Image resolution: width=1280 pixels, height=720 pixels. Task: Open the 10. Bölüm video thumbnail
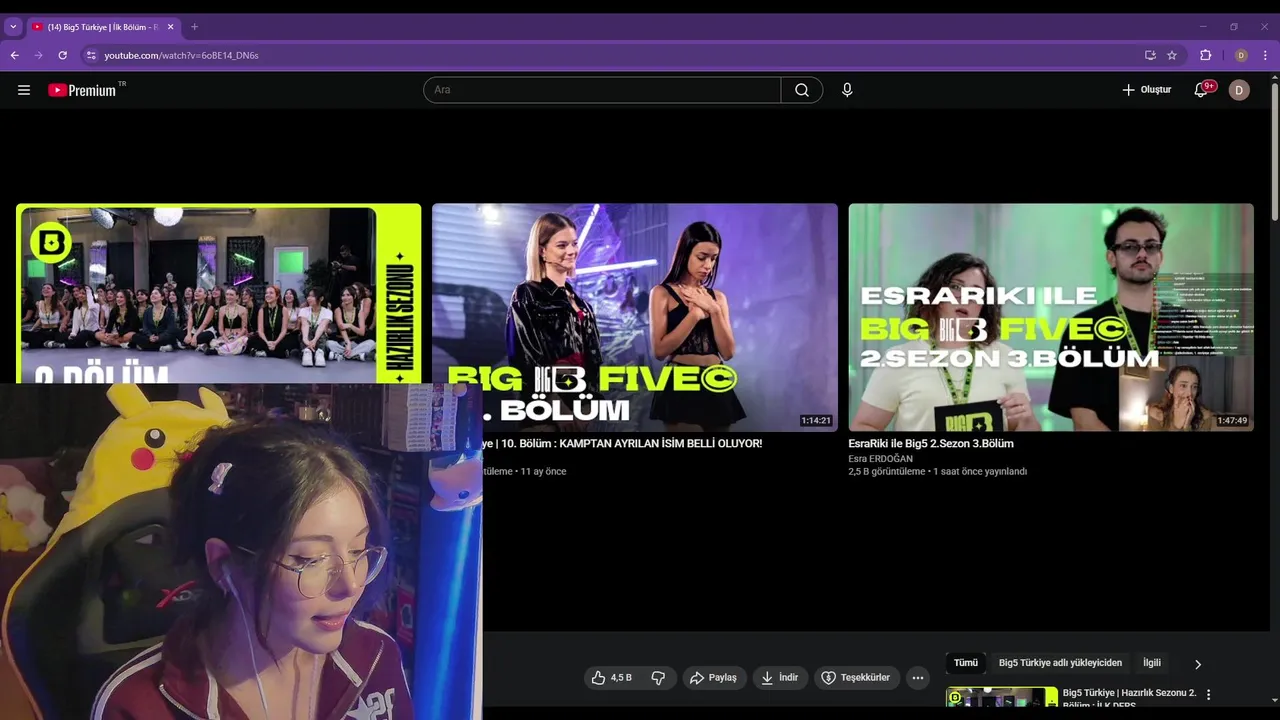click(635, 317)
